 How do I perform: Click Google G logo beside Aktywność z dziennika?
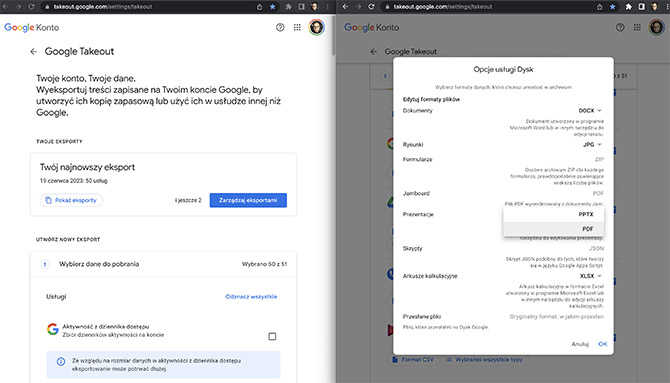[53, 329]
